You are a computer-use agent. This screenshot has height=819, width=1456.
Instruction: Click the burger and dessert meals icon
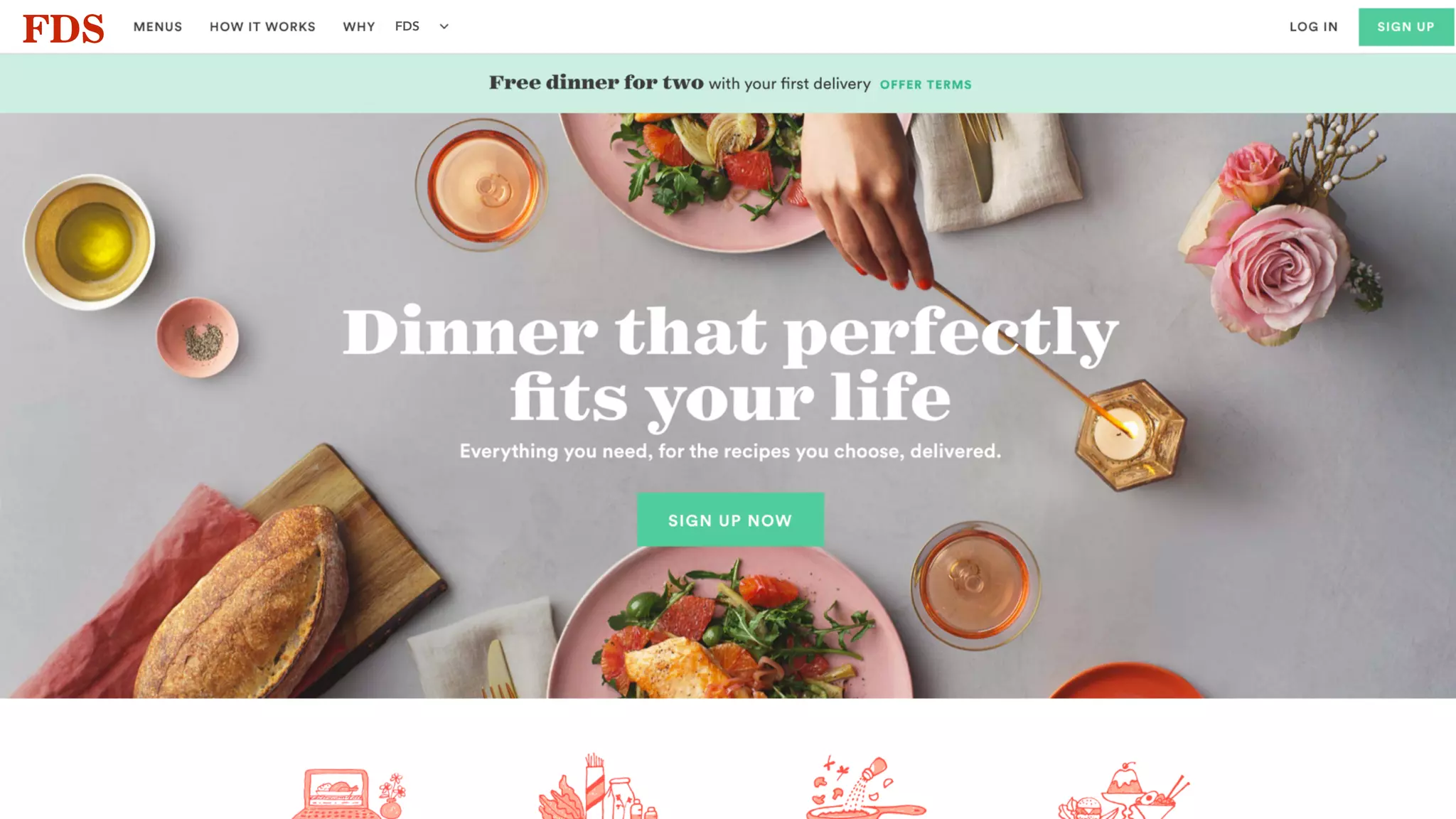tap(1123, 791)
